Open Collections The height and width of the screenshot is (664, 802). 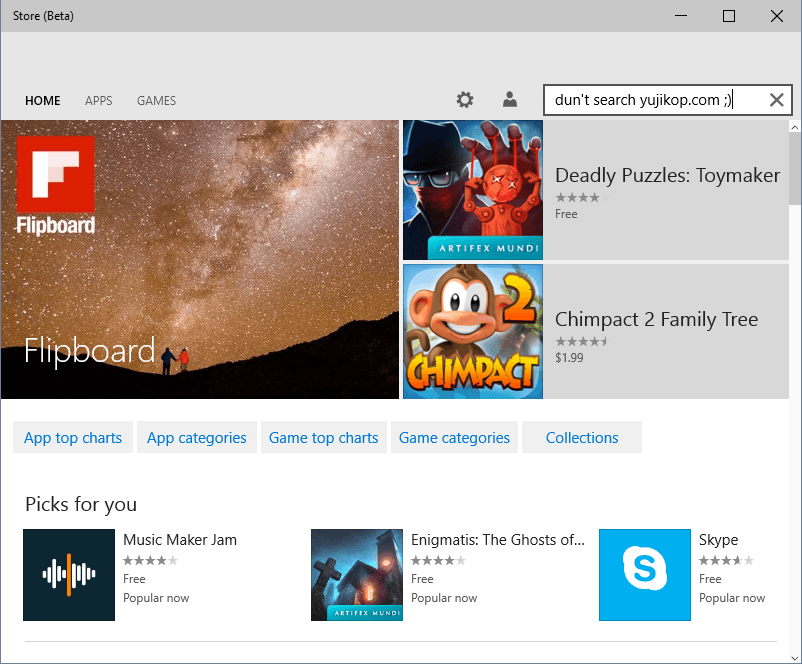[x=582, y=437]
